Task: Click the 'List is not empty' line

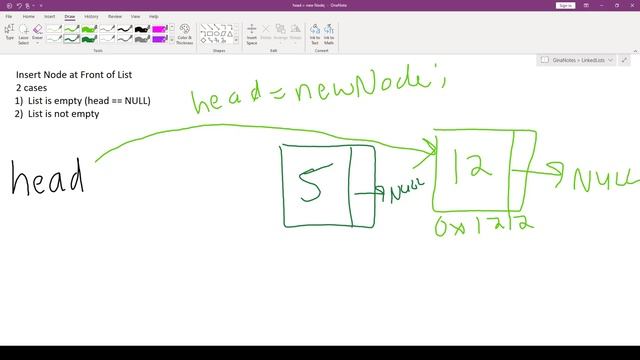Action: (x=64, y=114)
